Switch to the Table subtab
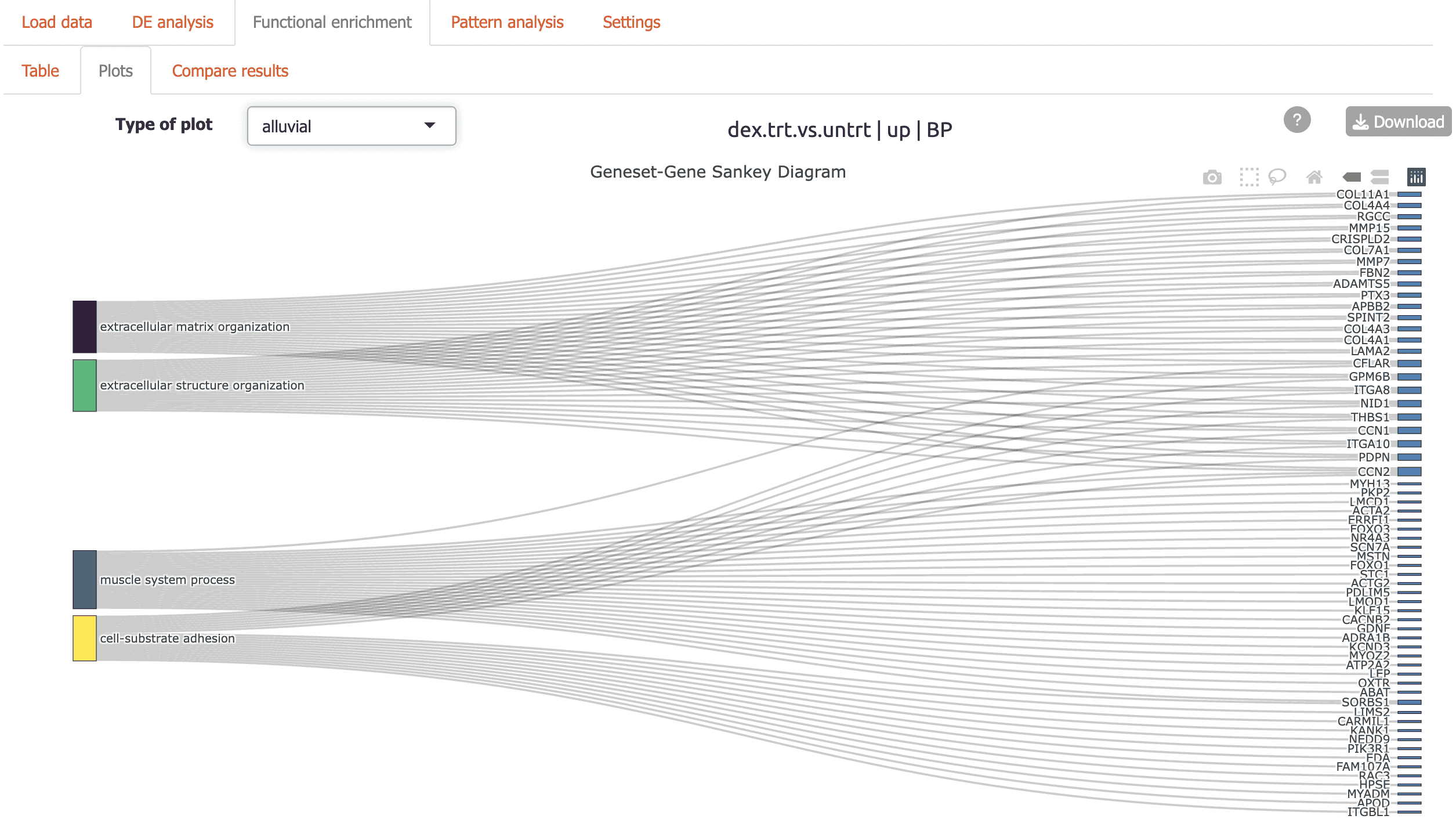1456x830 pixels. (40, 71)
